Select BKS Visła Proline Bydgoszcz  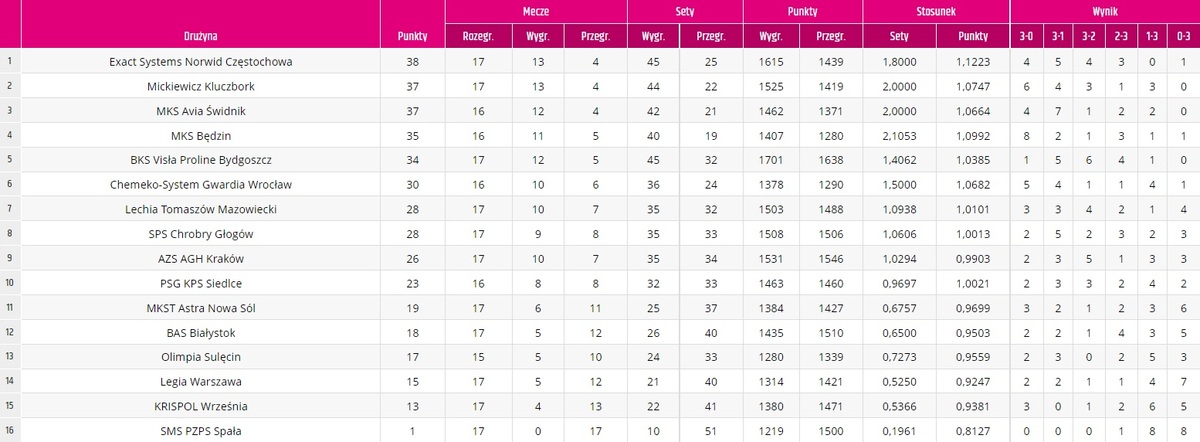tap(201, 159)
